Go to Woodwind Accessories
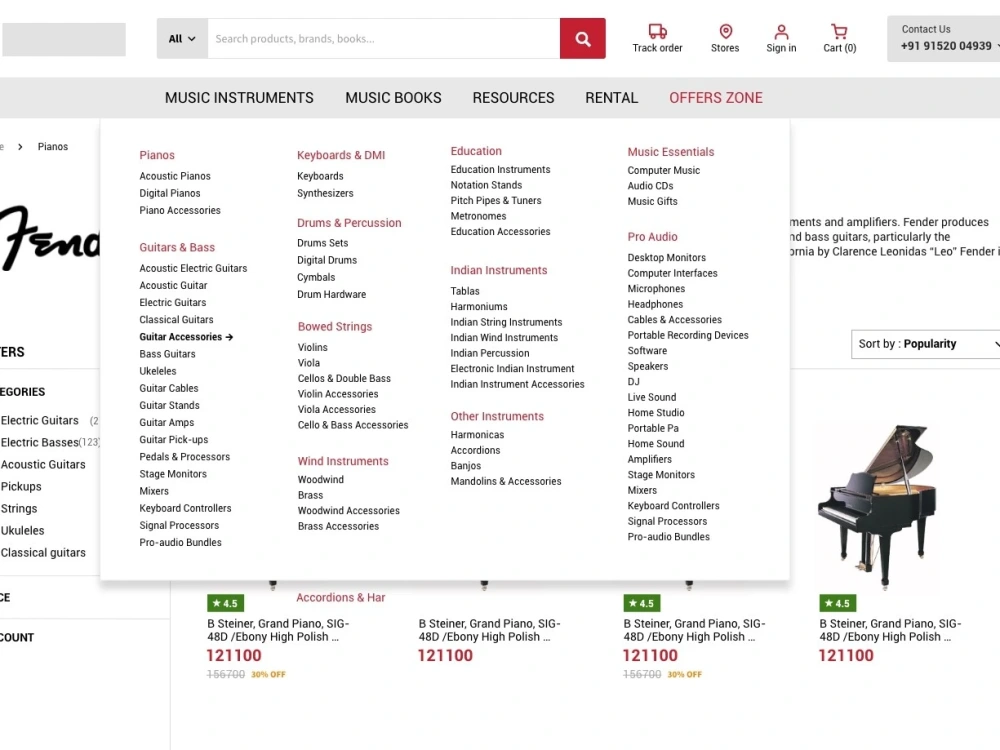This screenshot has width=1000, height=750. (x=348, y=511)
